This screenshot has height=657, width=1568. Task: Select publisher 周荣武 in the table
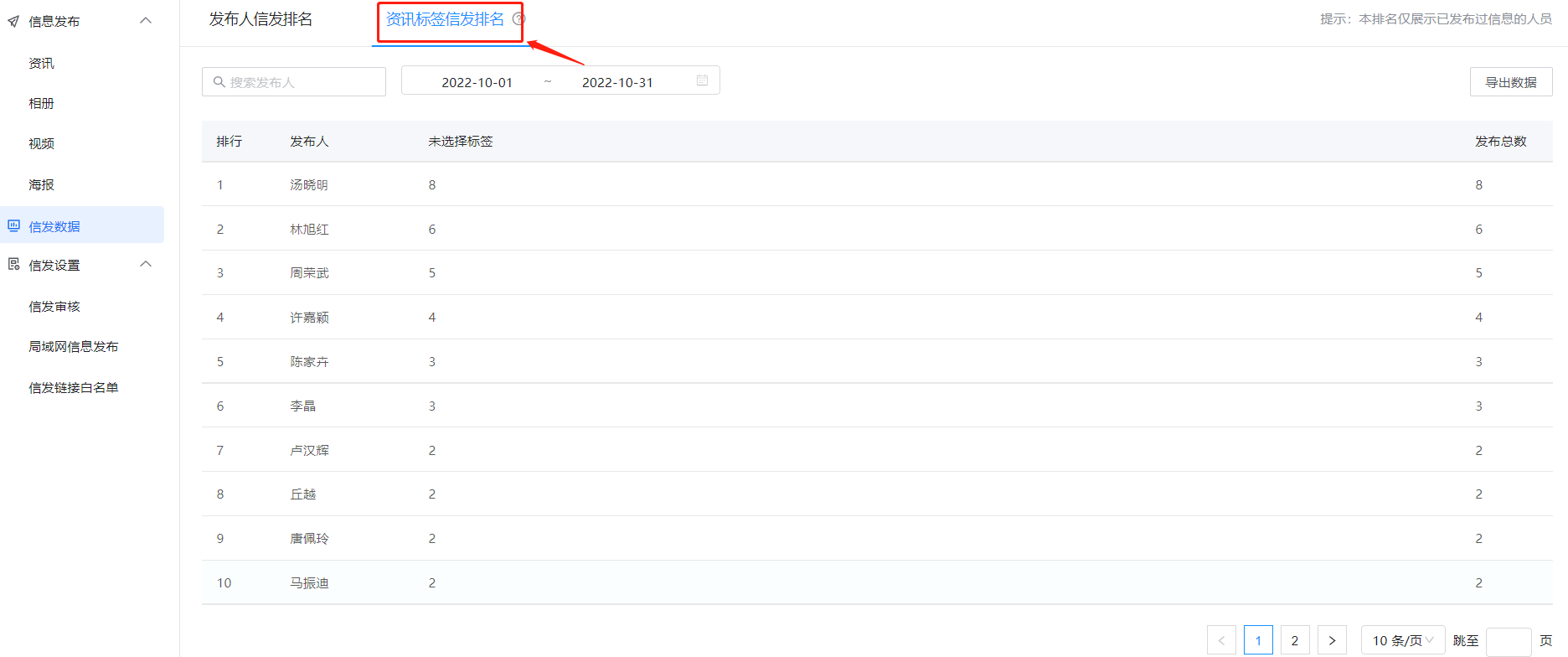coord(309,272)
